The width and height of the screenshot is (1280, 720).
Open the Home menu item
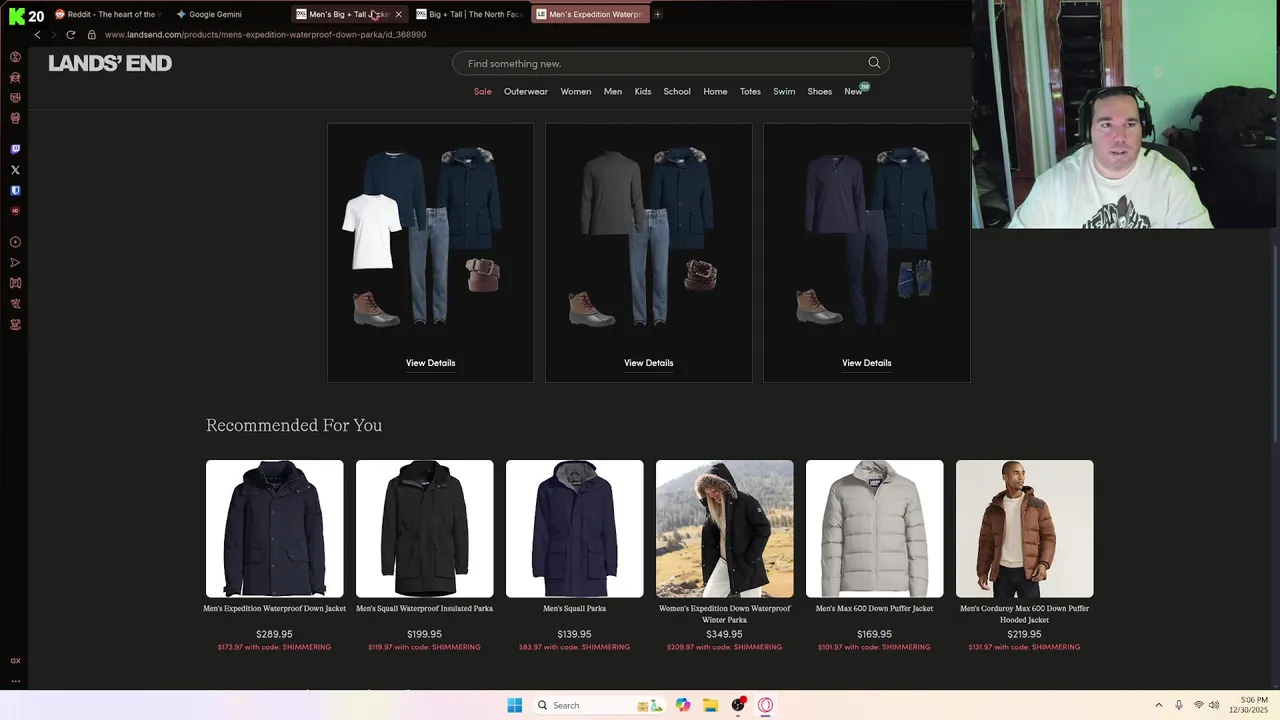click(715, 91)
